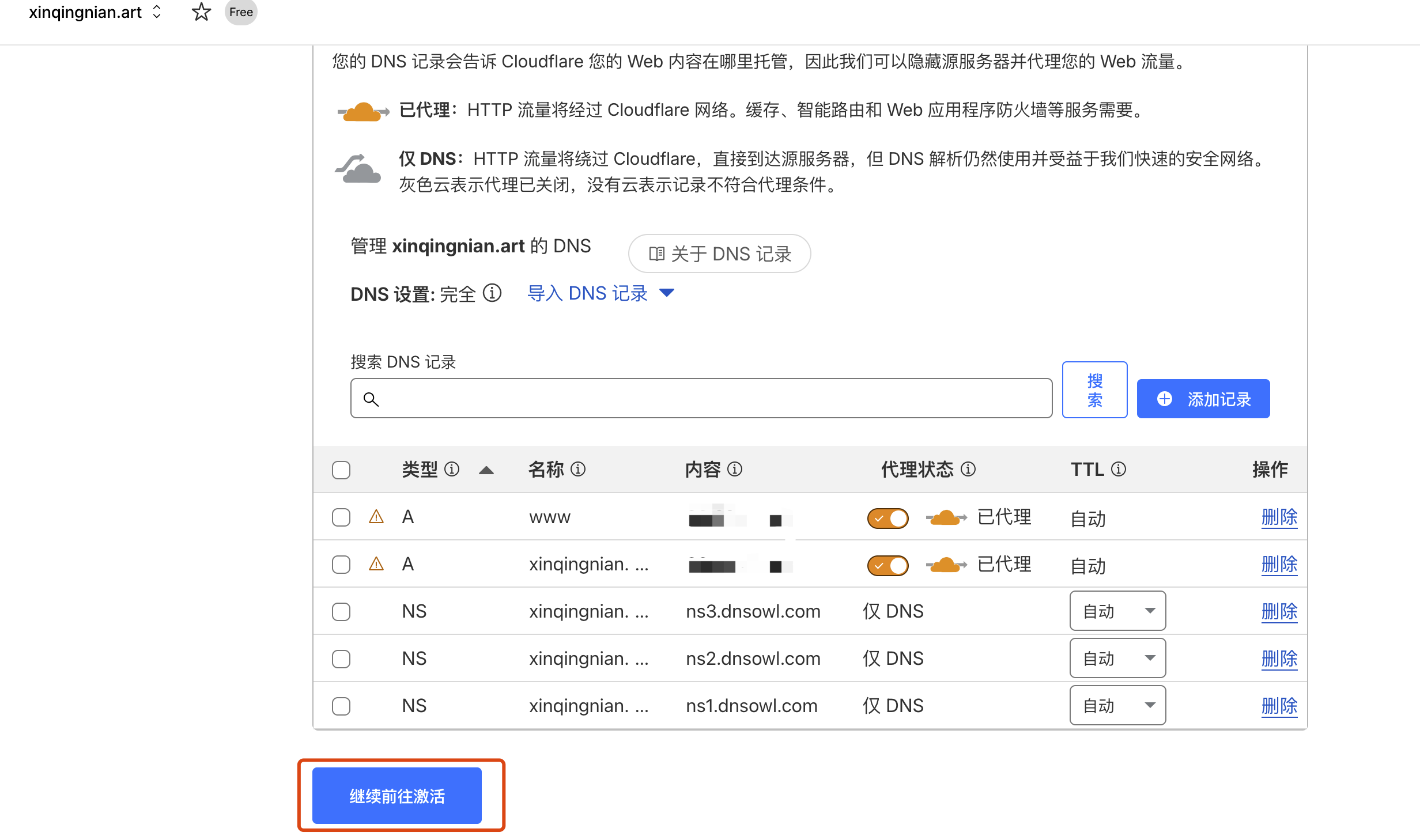Delete the xinqingnian A record
The height and width of the screenshot is (840, 1420).
(1279, 565)
